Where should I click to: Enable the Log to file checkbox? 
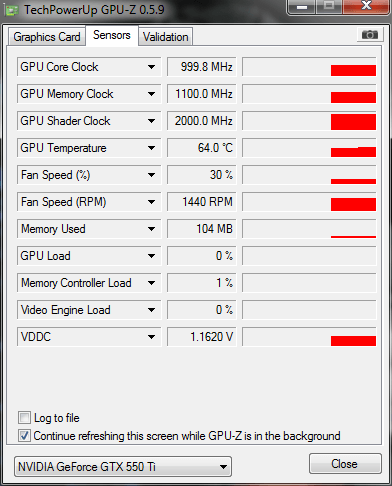point(24,417)
